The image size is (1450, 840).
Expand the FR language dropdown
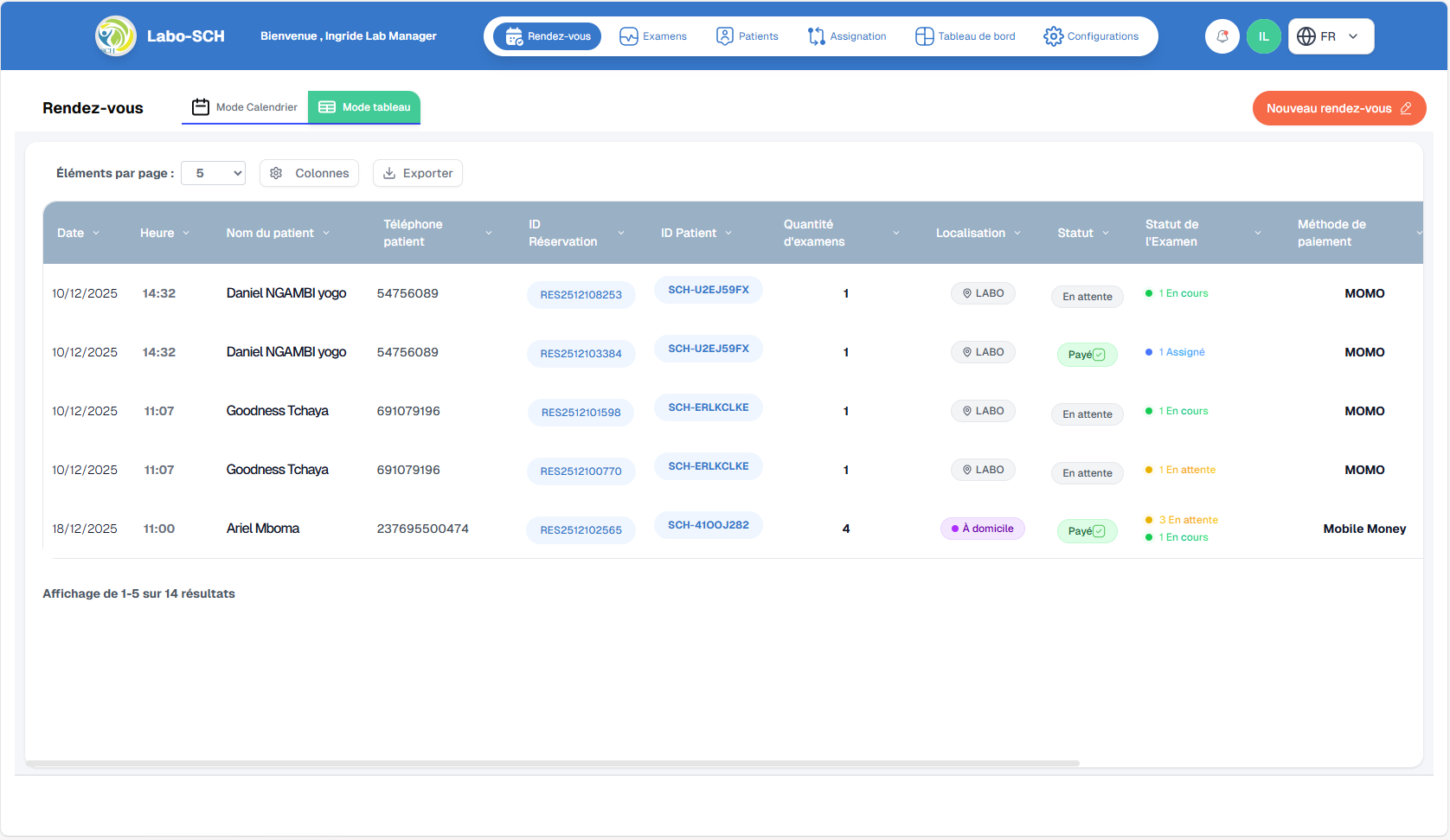point(1331,36)
